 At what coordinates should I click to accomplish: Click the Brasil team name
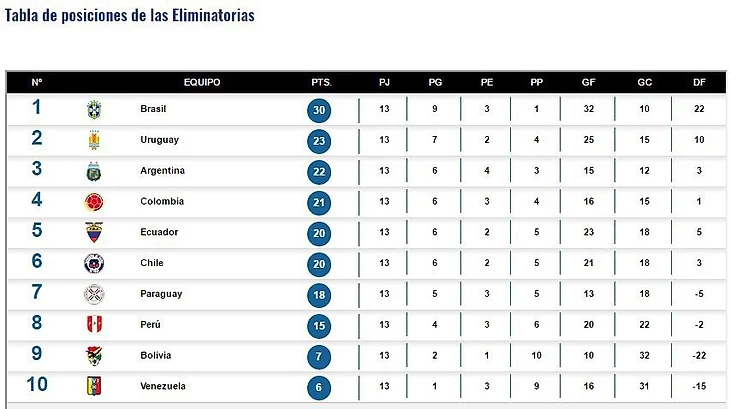coord(155,109)
